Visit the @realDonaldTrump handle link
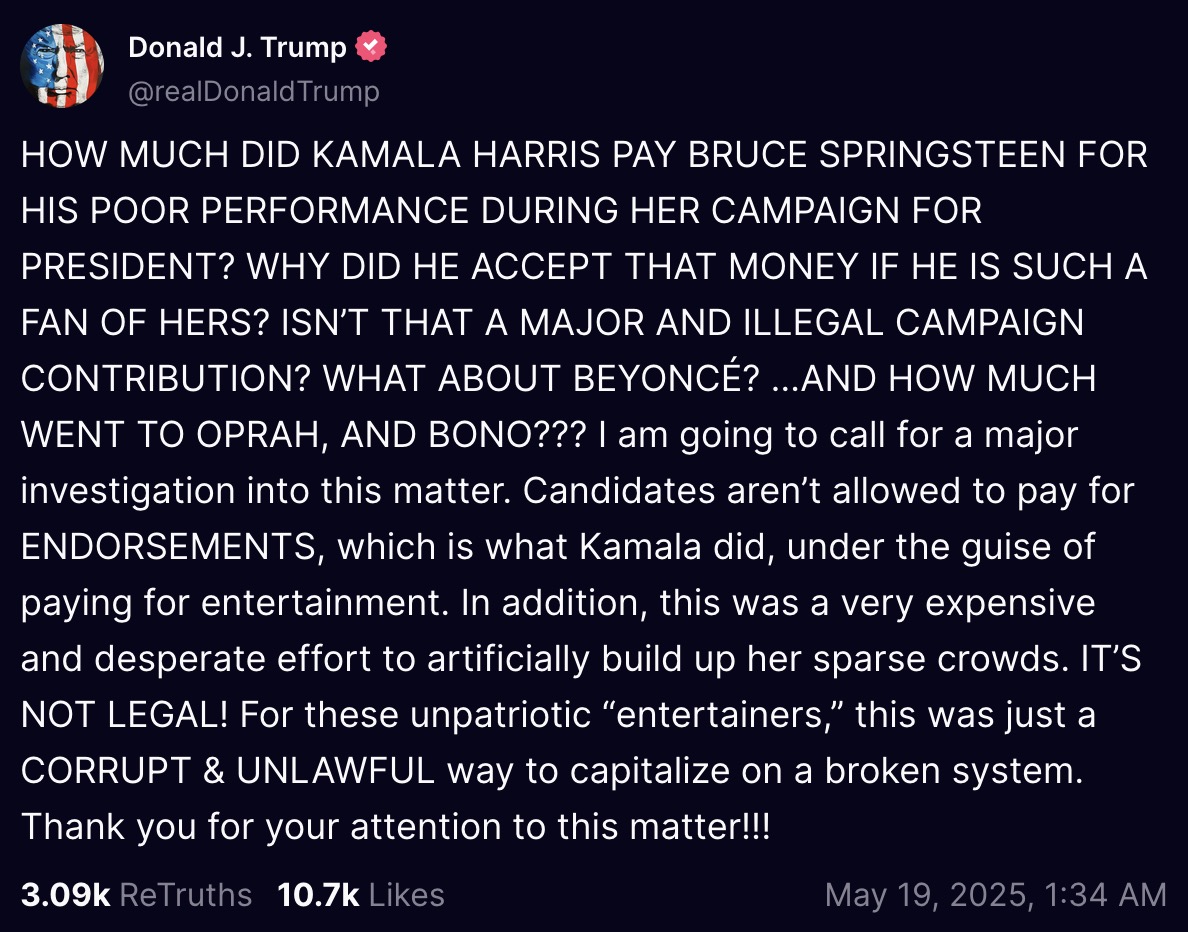 click(x=254, y=92)
